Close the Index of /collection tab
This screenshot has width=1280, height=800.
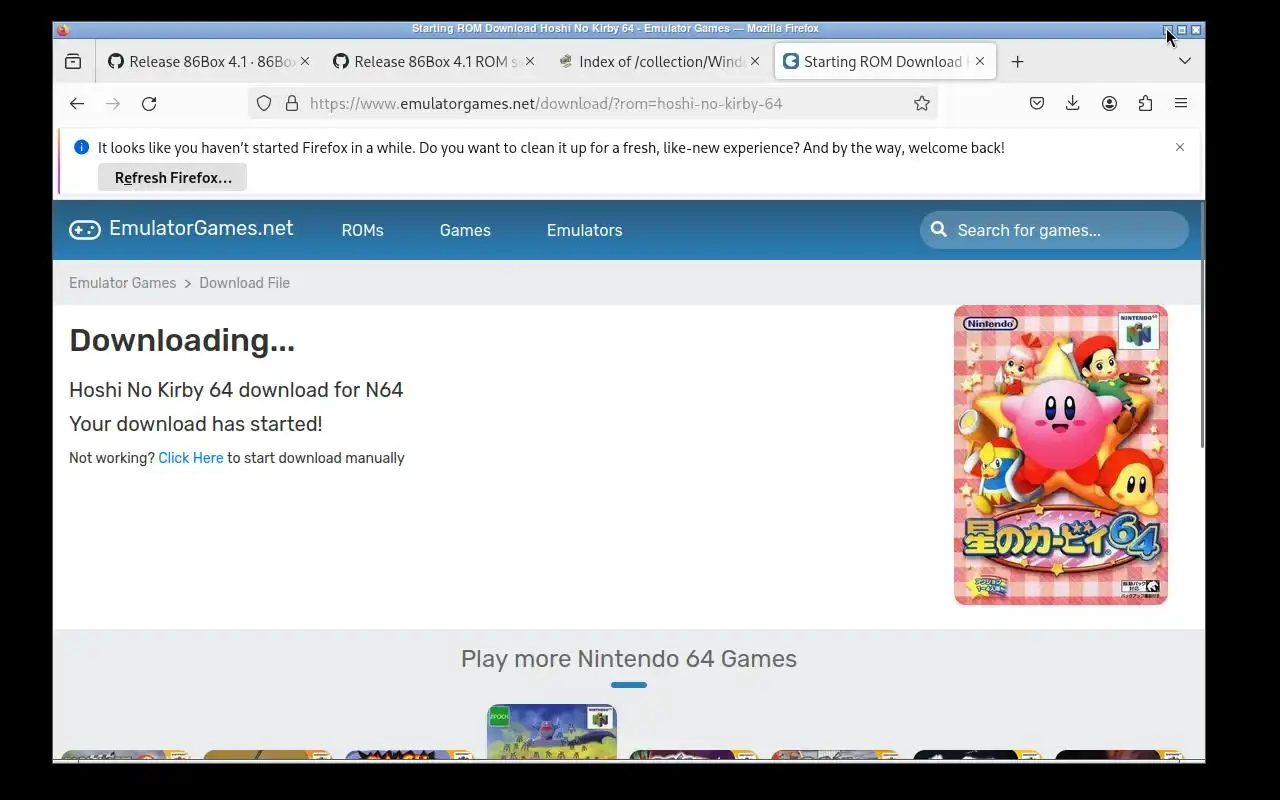click(755, 62)
